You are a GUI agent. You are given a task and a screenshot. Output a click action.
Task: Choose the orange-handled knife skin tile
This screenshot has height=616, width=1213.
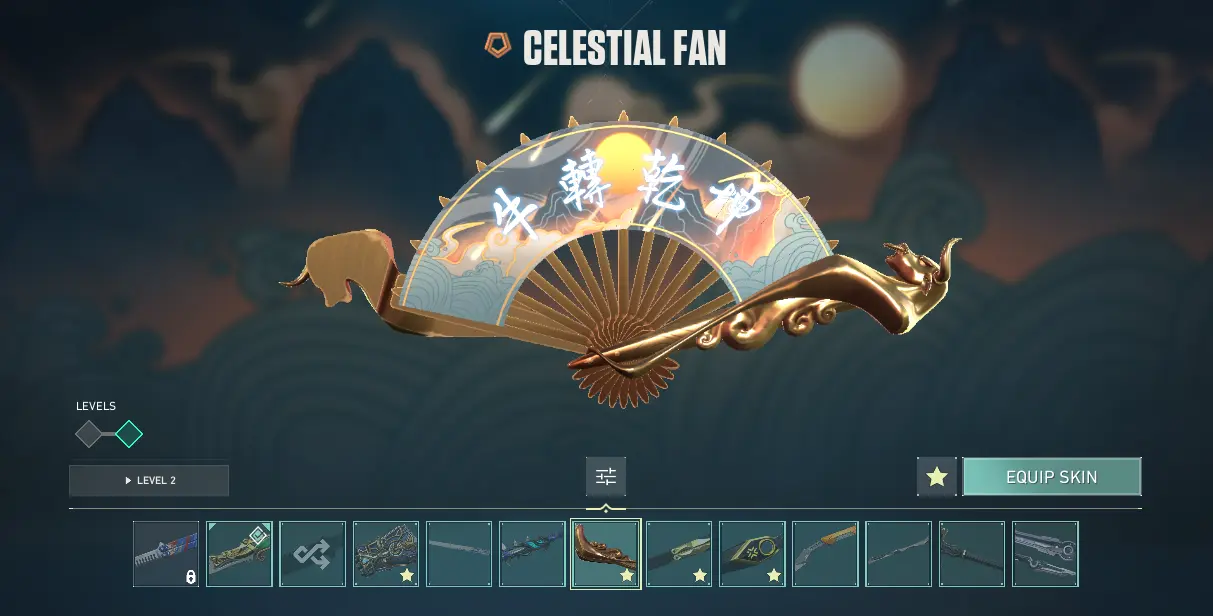[825, 554]
